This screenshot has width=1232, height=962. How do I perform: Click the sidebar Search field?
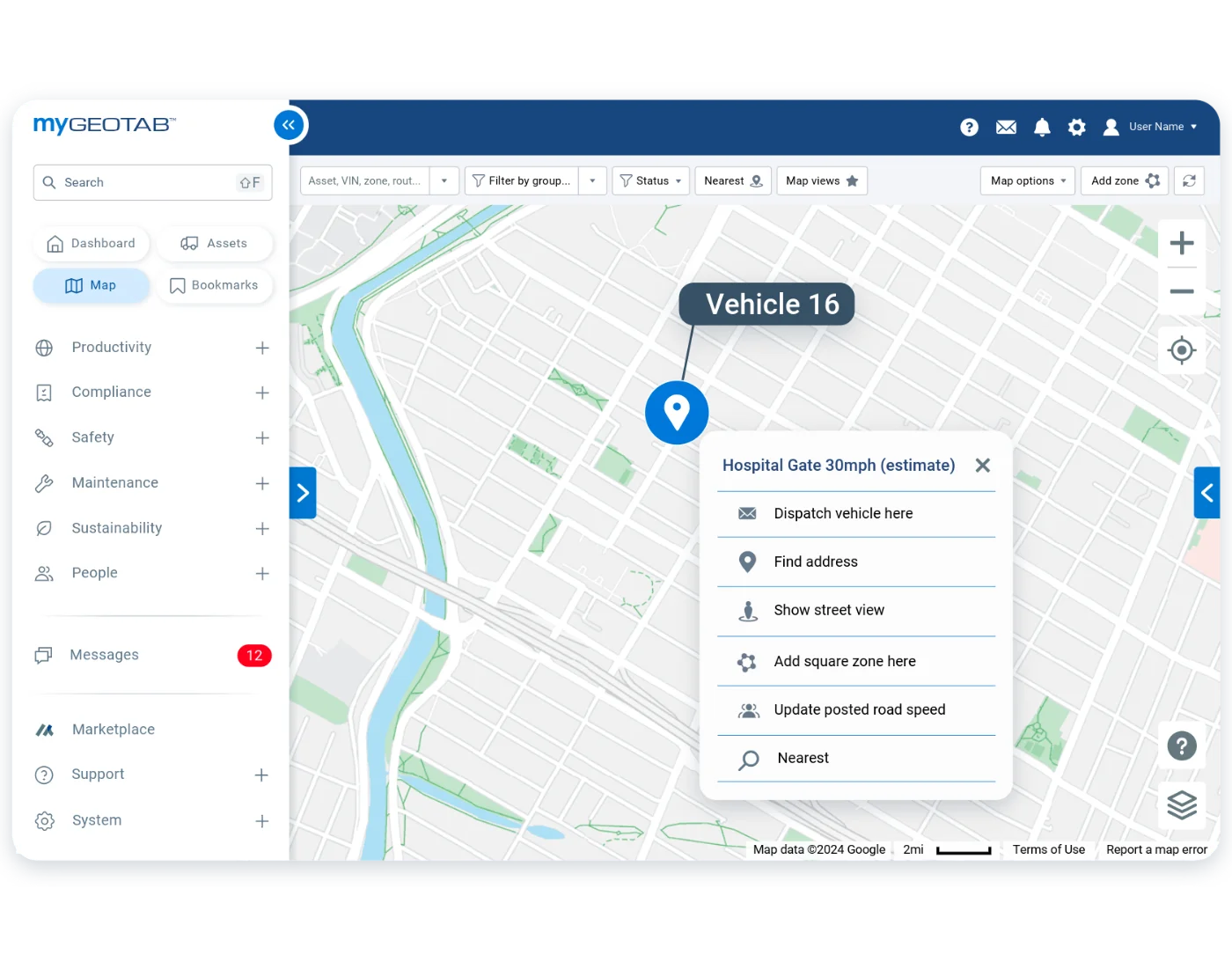click(152, 182)
